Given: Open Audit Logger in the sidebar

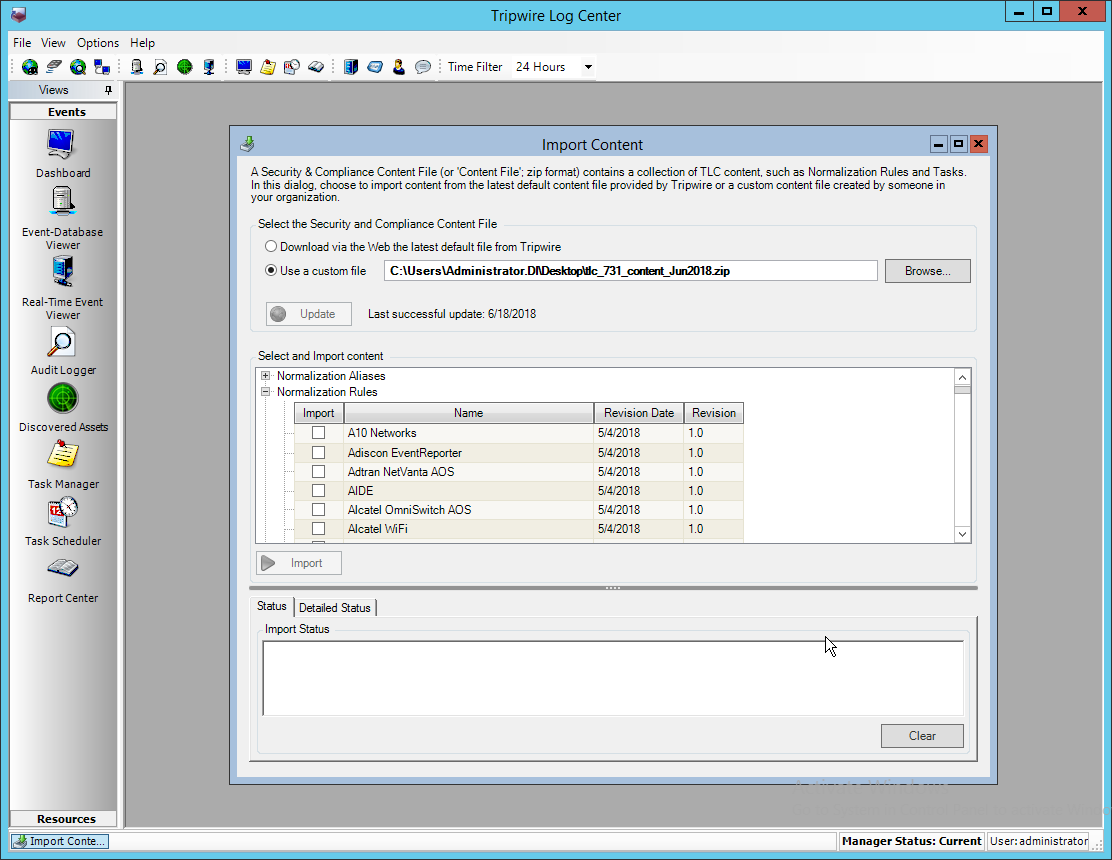Looking at the screenshot, I should (x=62, y=352).
